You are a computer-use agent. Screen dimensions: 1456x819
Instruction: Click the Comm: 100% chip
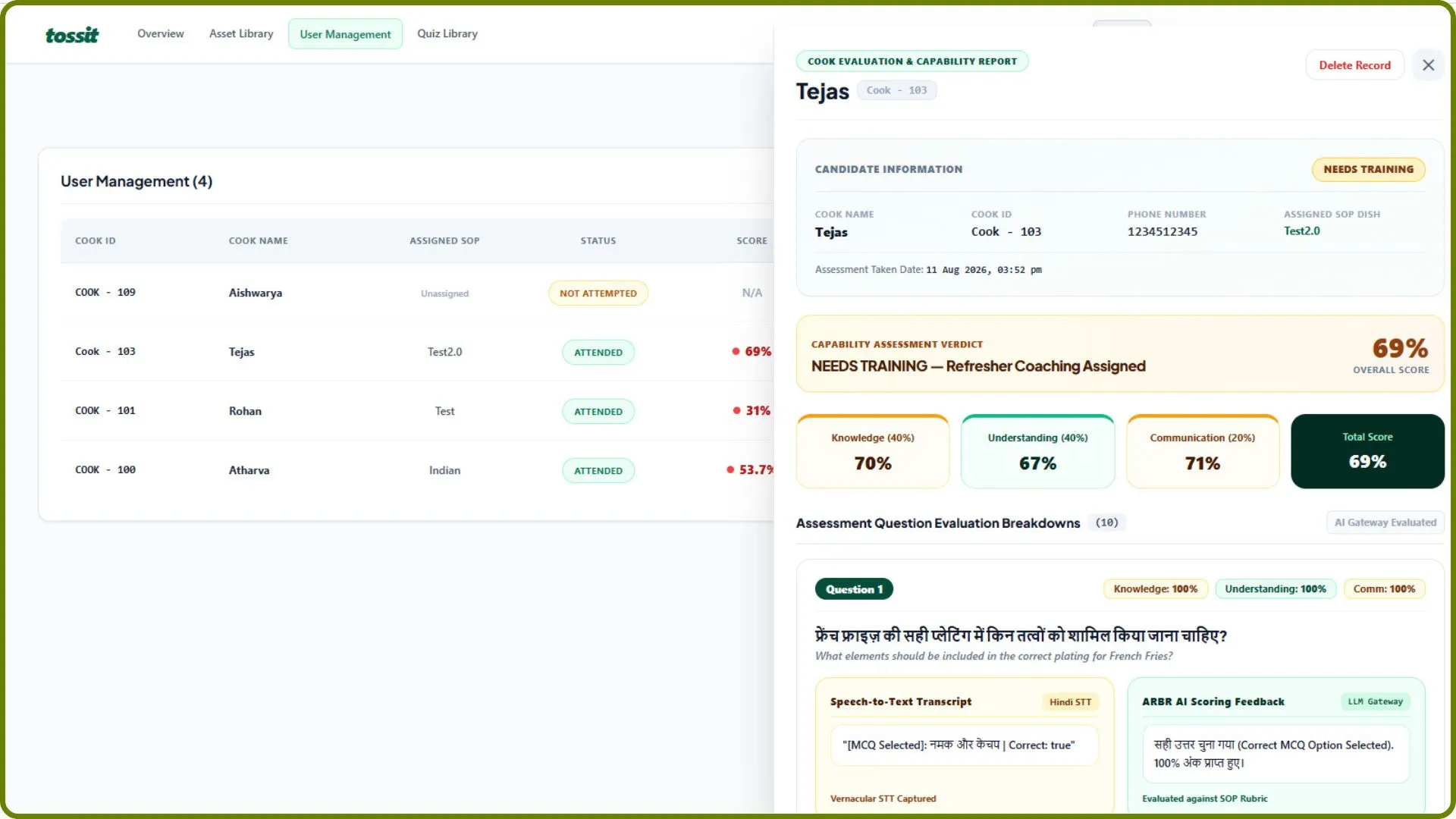tap(1384, 589)
